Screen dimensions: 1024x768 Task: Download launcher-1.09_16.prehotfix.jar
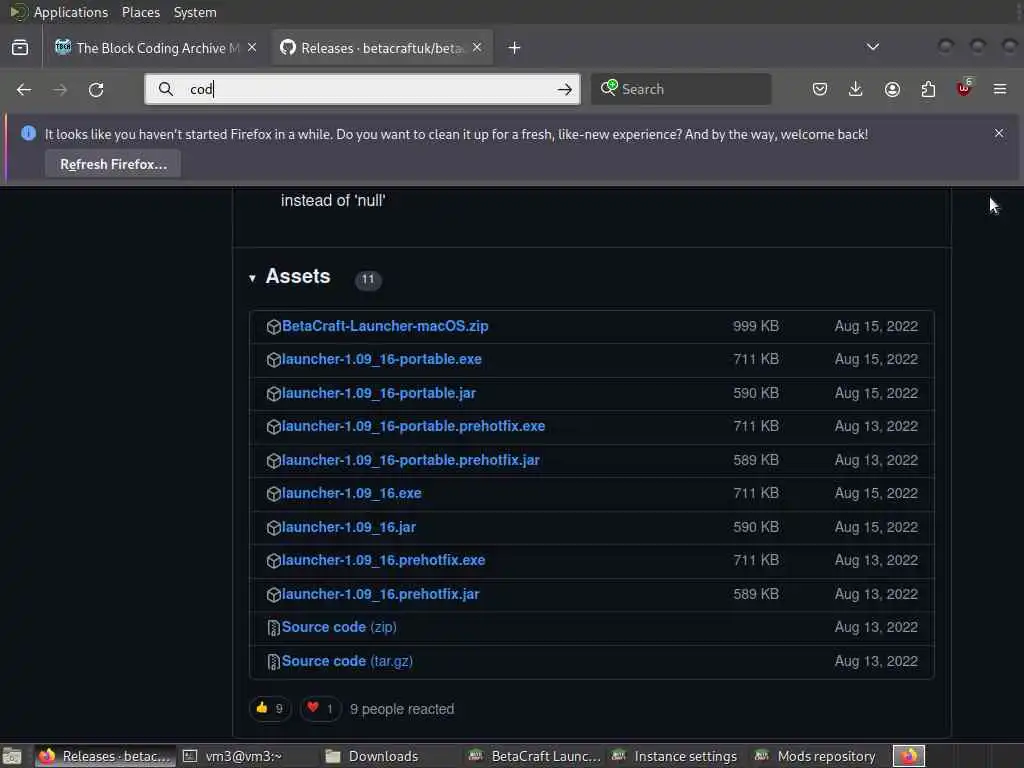pos(380,594)
